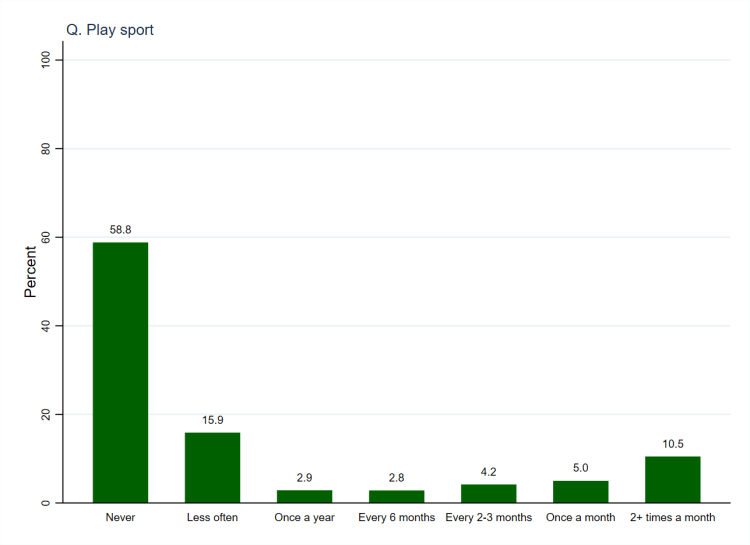The image size is (750, 545).
Task: Click the "Q. Play sport" chart title
Action: [109, 30]
